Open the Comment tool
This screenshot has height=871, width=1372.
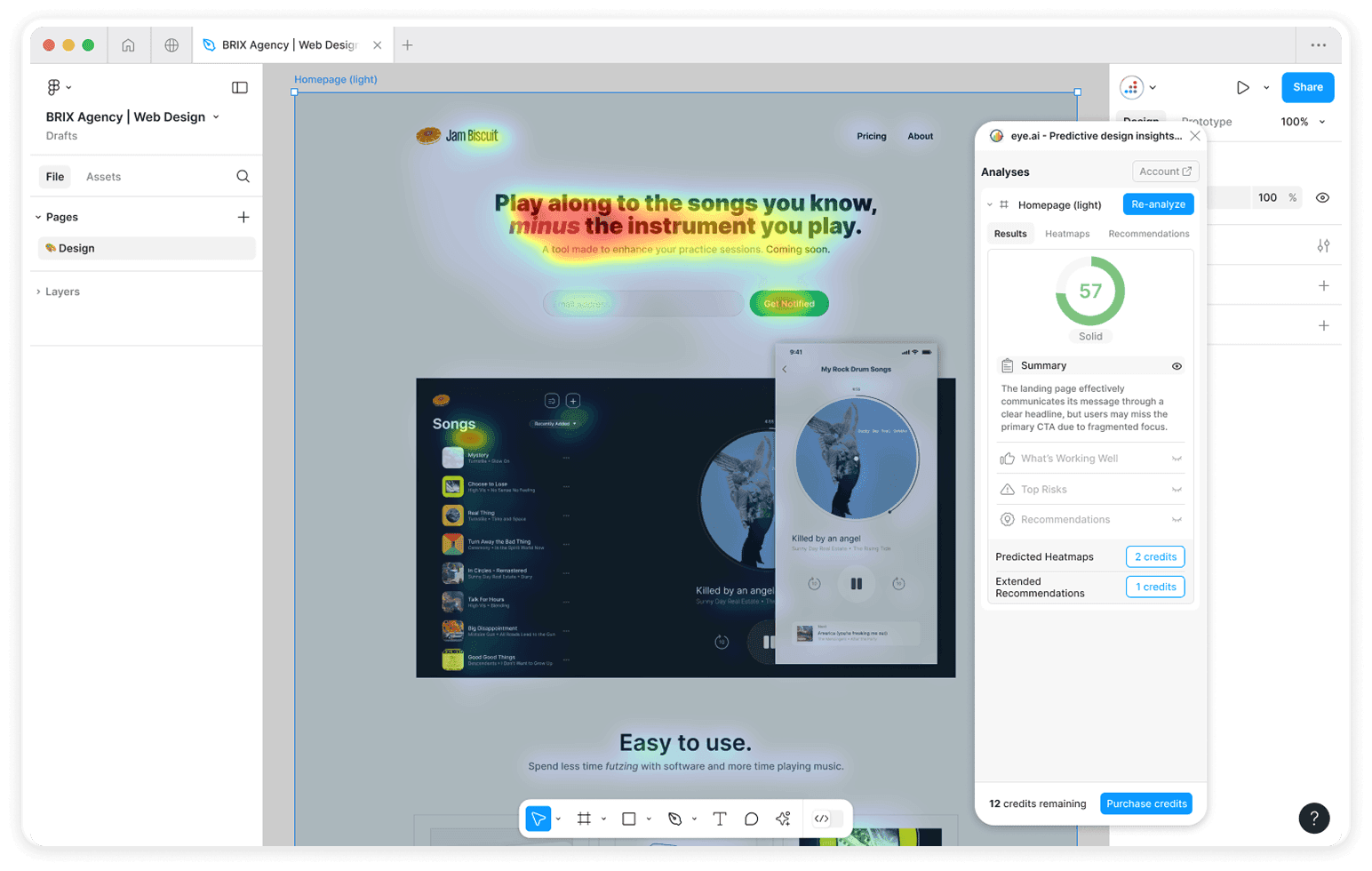[752, 819]
